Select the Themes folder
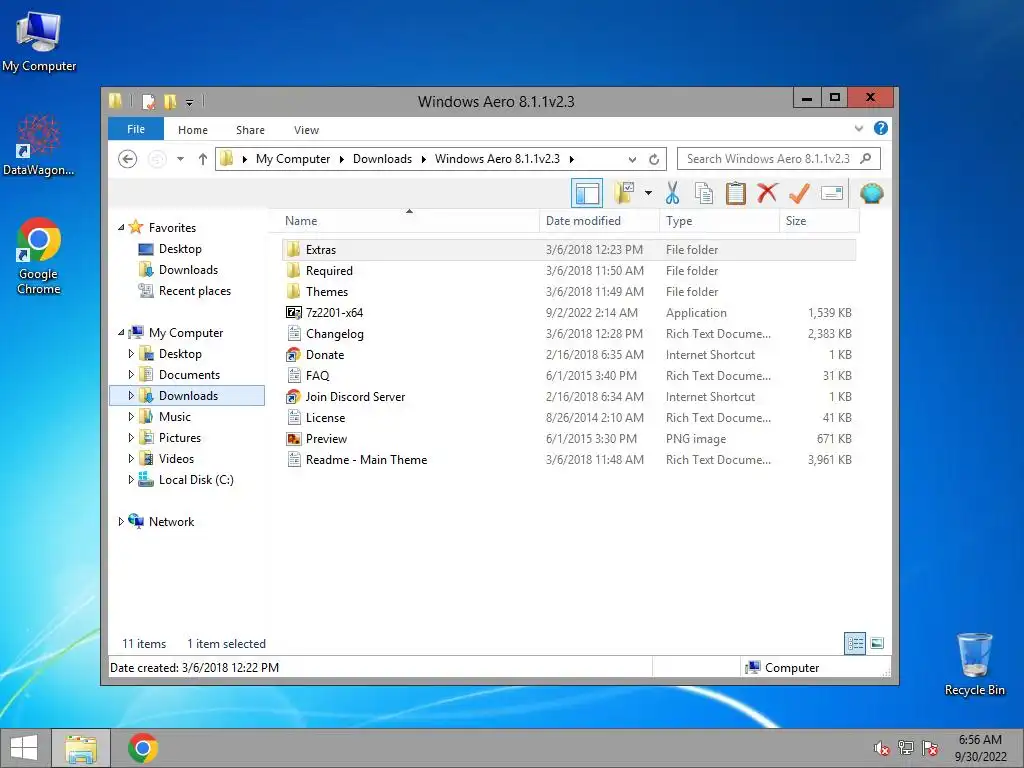This screenshot has height=768, width=1024. (569, 291)
